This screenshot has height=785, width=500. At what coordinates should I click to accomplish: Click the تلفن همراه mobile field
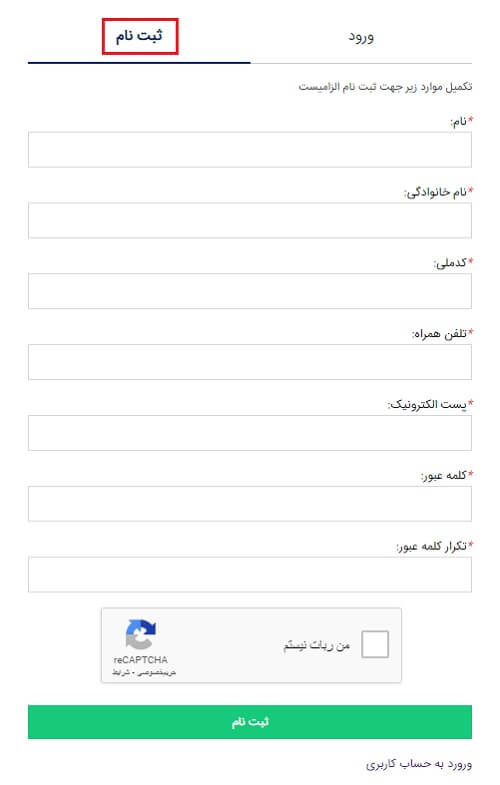pyautogui.click(x=250, y=362)
